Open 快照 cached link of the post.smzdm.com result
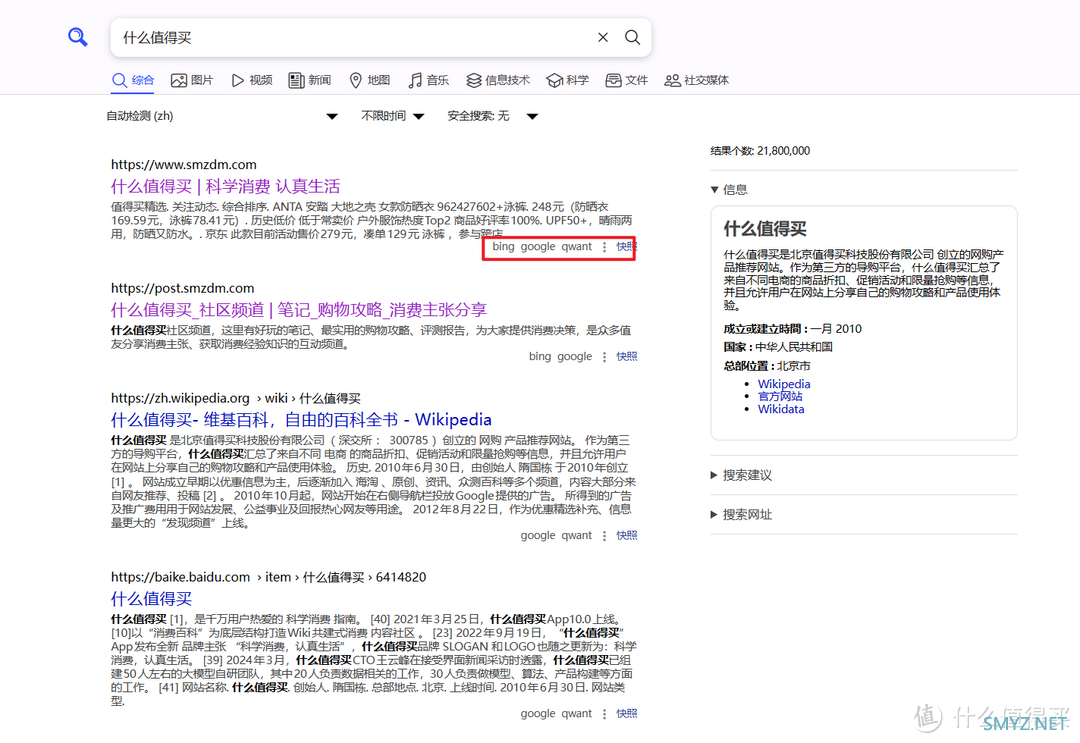1080x743 pixels. point(627,357)
